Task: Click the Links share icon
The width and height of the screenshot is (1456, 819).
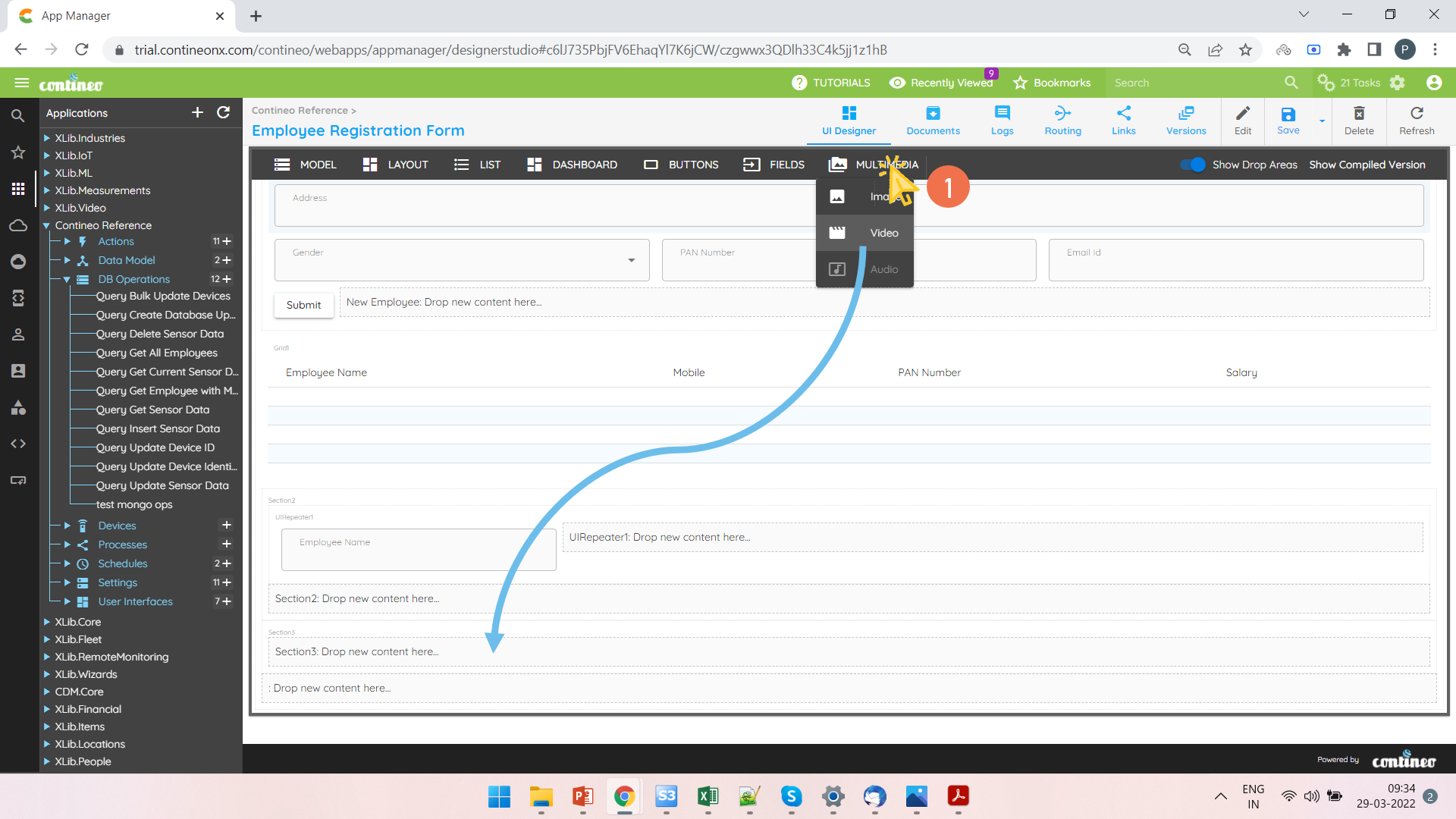Action: (x=1123, y=114)
